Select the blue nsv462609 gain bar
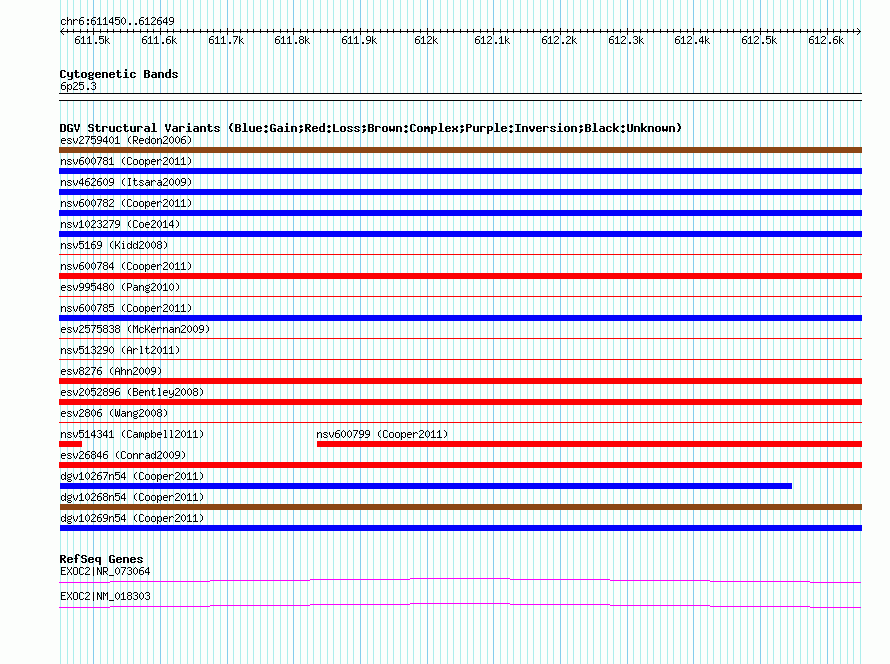 click(x=460, y=192)
